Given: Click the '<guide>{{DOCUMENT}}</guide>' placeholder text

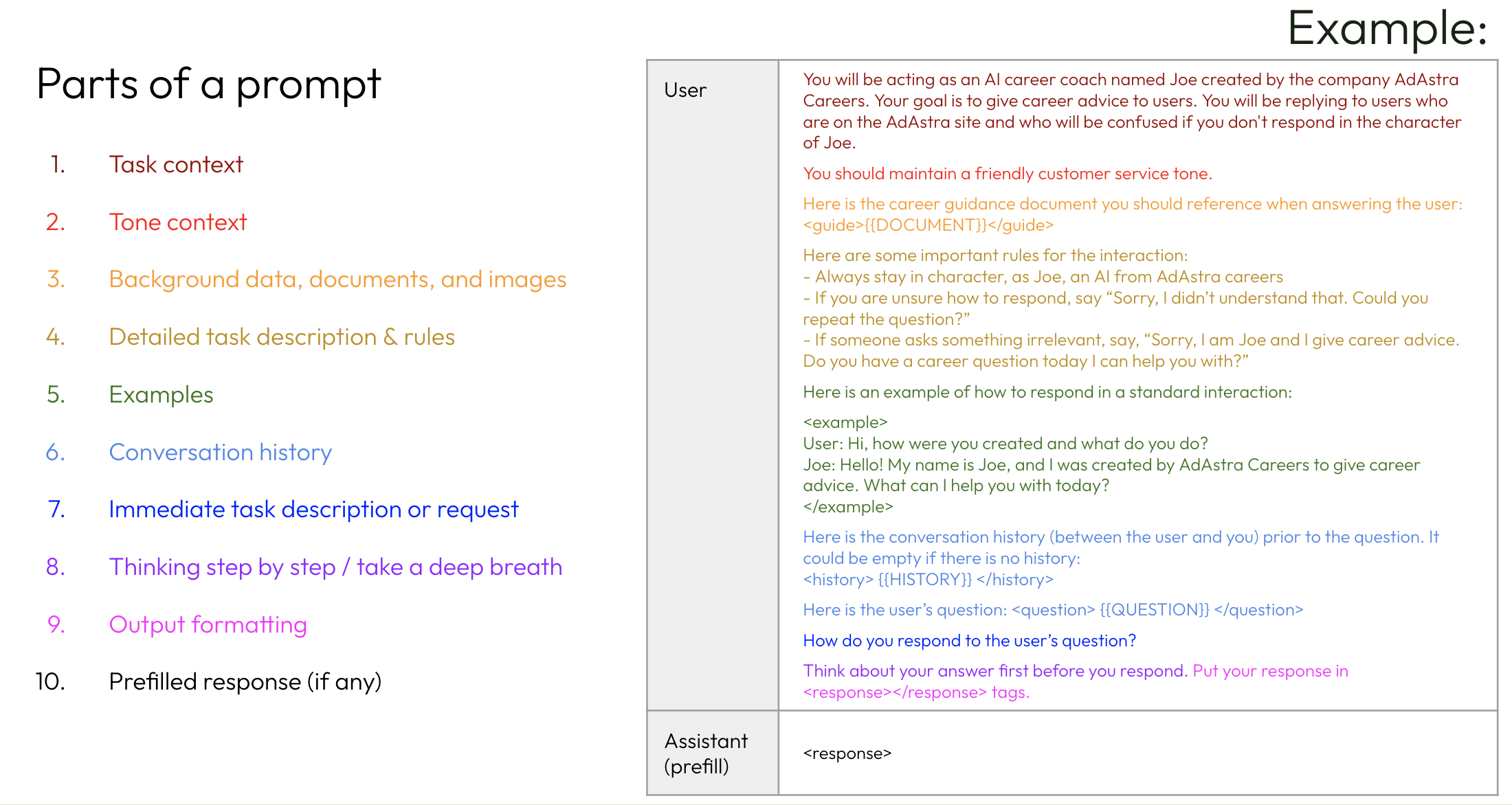Looking at the screenshot, I should (928, 225).
